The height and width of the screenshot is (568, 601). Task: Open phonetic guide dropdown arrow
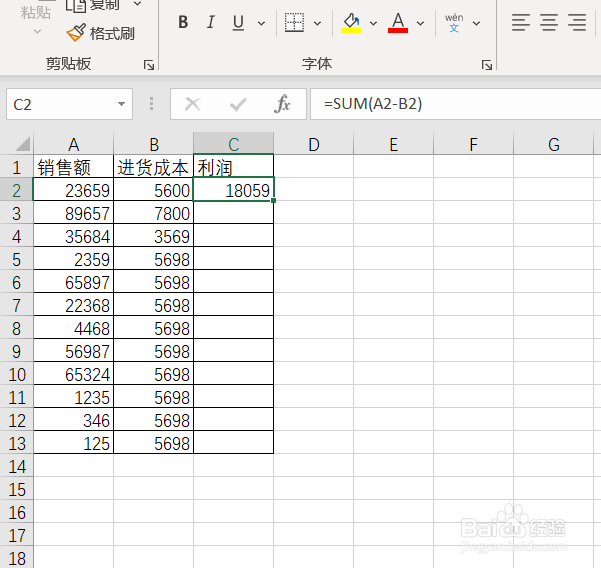[476, 23]
